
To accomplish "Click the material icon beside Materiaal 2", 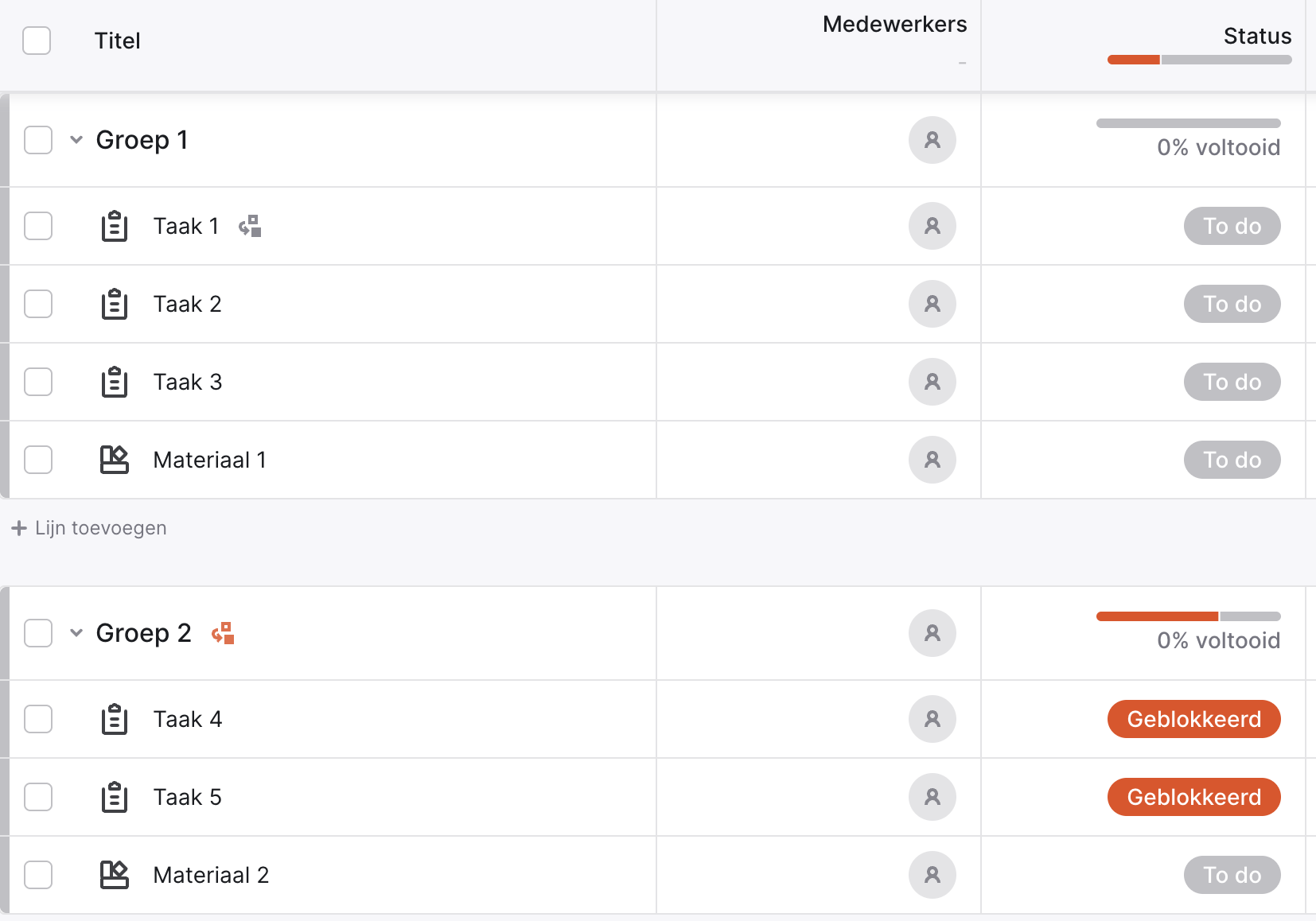I will (115, 875).
